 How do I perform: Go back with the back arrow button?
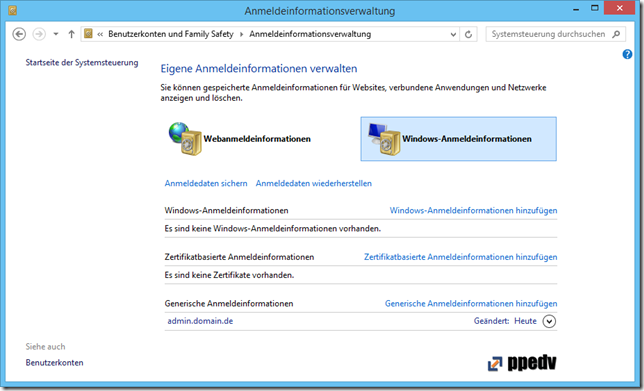click(x=19, y=34)
